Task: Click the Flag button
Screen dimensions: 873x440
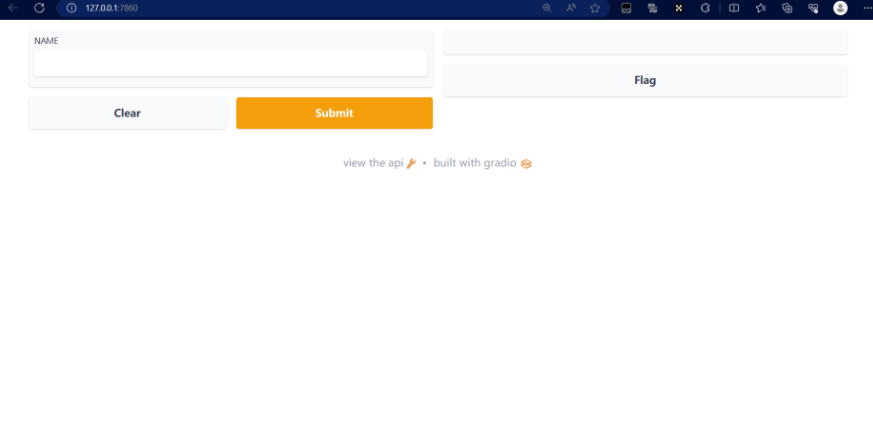Action: coord(645,80)
